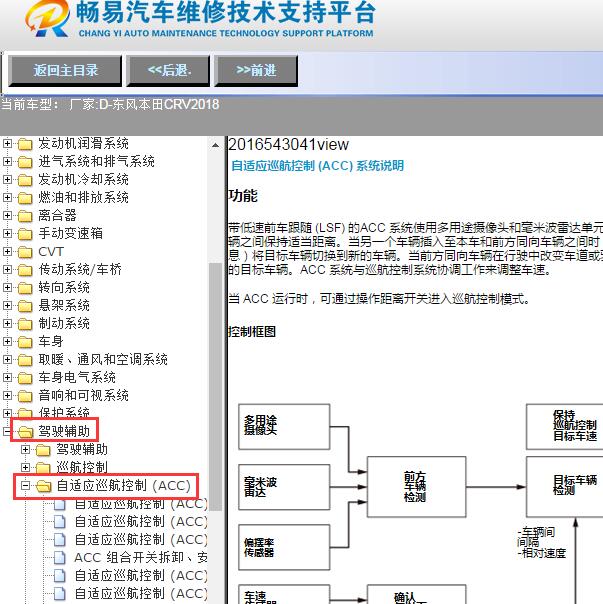This screenshot has width=603, height=604.
Task: Click the 返回主目录 button
Action: point(65,70)
